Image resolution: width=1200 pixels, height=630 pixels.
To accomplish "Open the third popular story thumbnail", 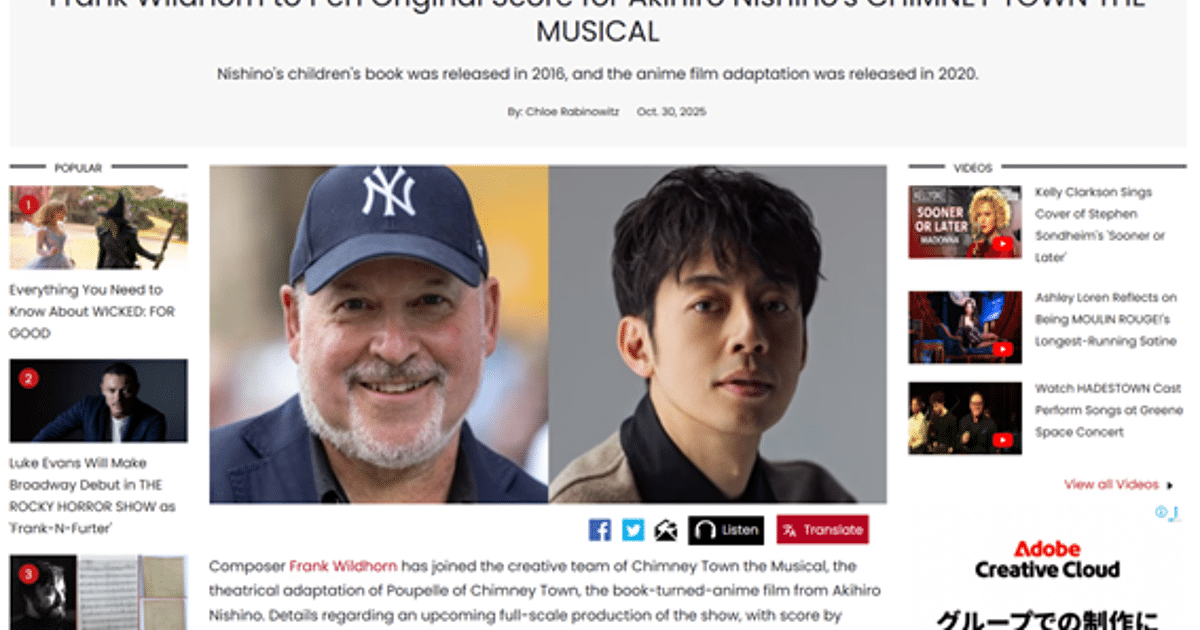I will (98, 592).
